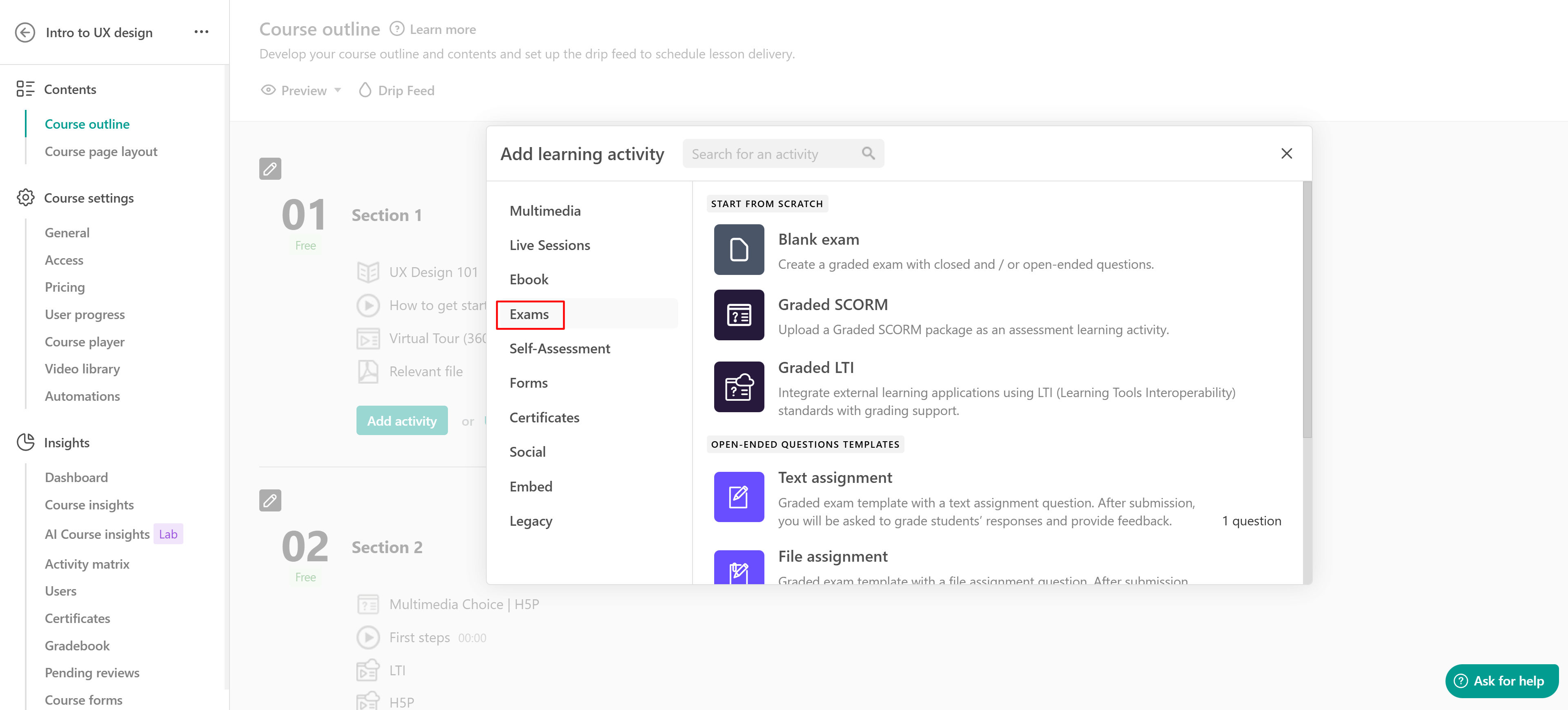
Task: Click the back arrow icon beside Intro to UX design
Action: 25,32
